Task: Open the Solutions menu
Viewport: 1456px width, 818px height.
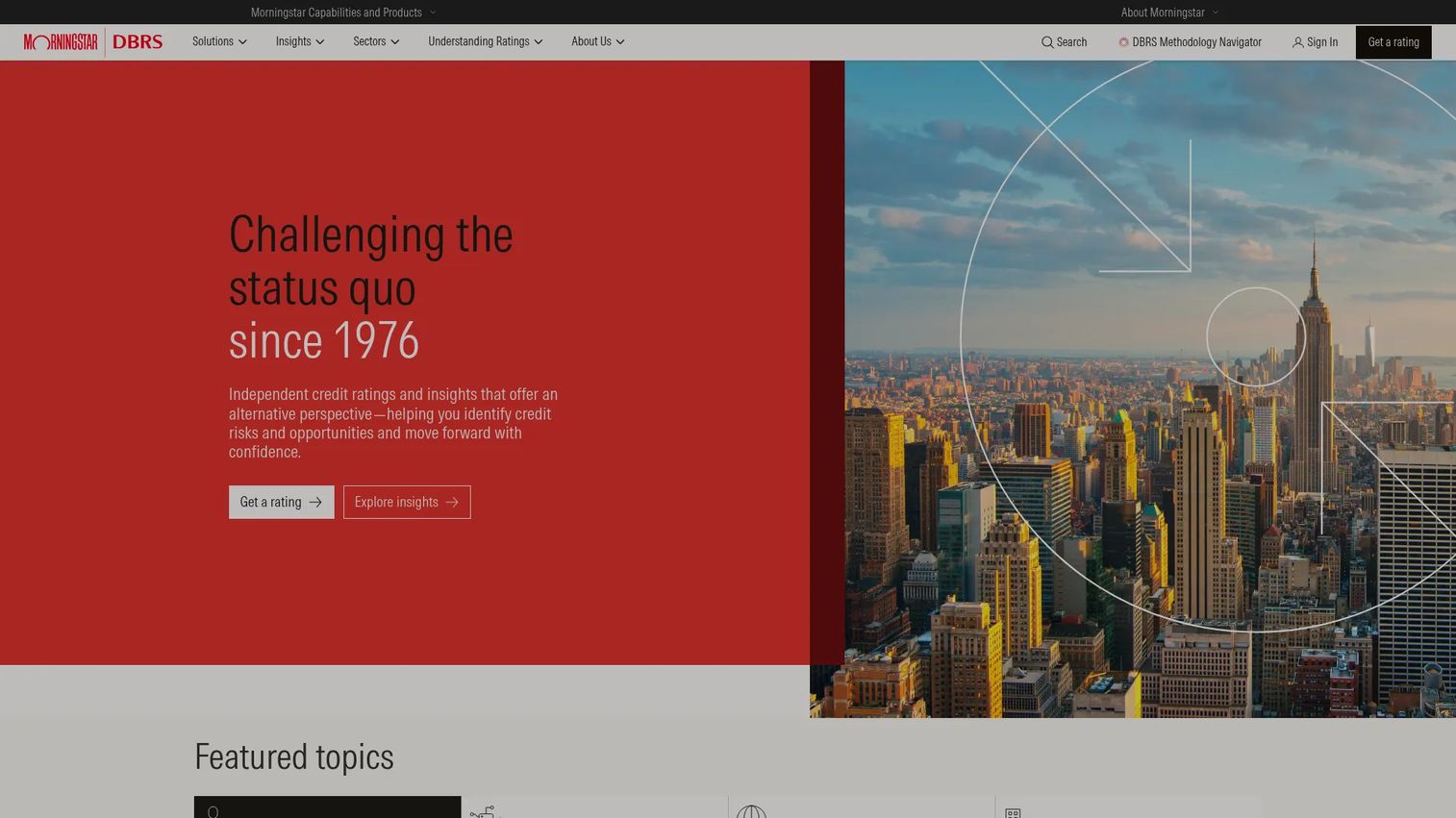Action: point(219,41)
